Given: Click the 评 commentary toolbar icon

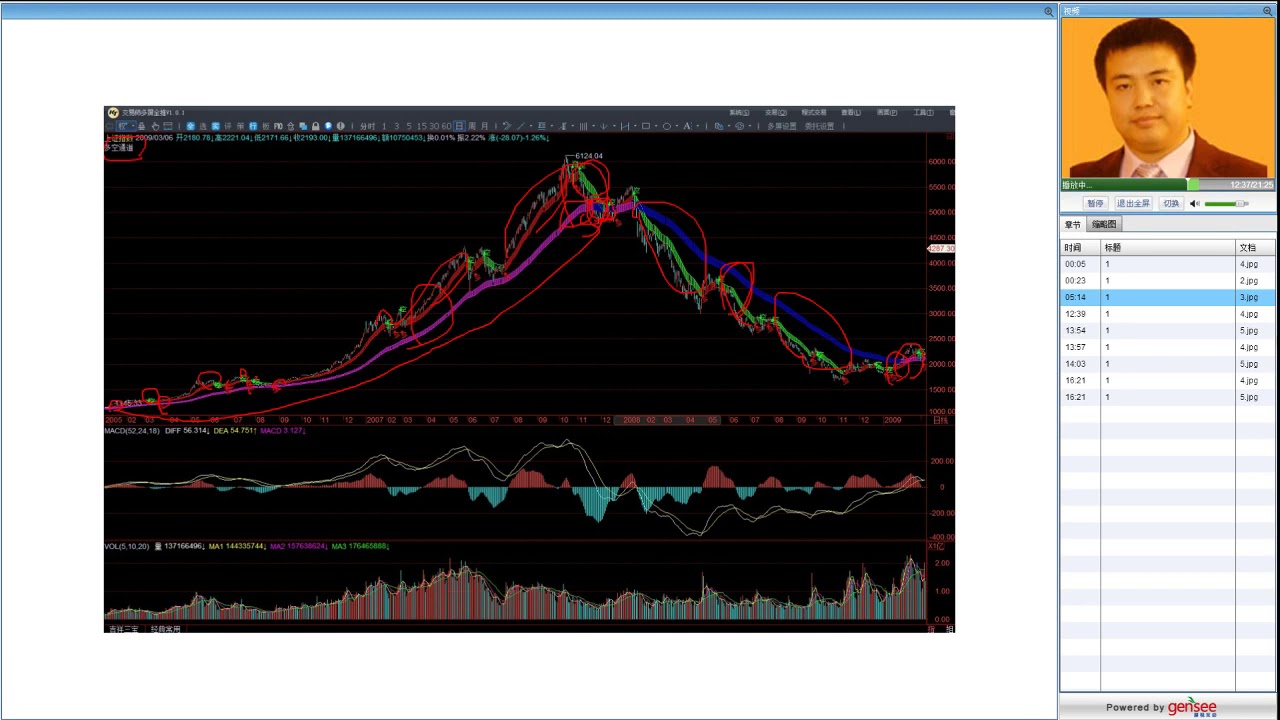Looking at the screenshot, I should [x=228, y=126].
